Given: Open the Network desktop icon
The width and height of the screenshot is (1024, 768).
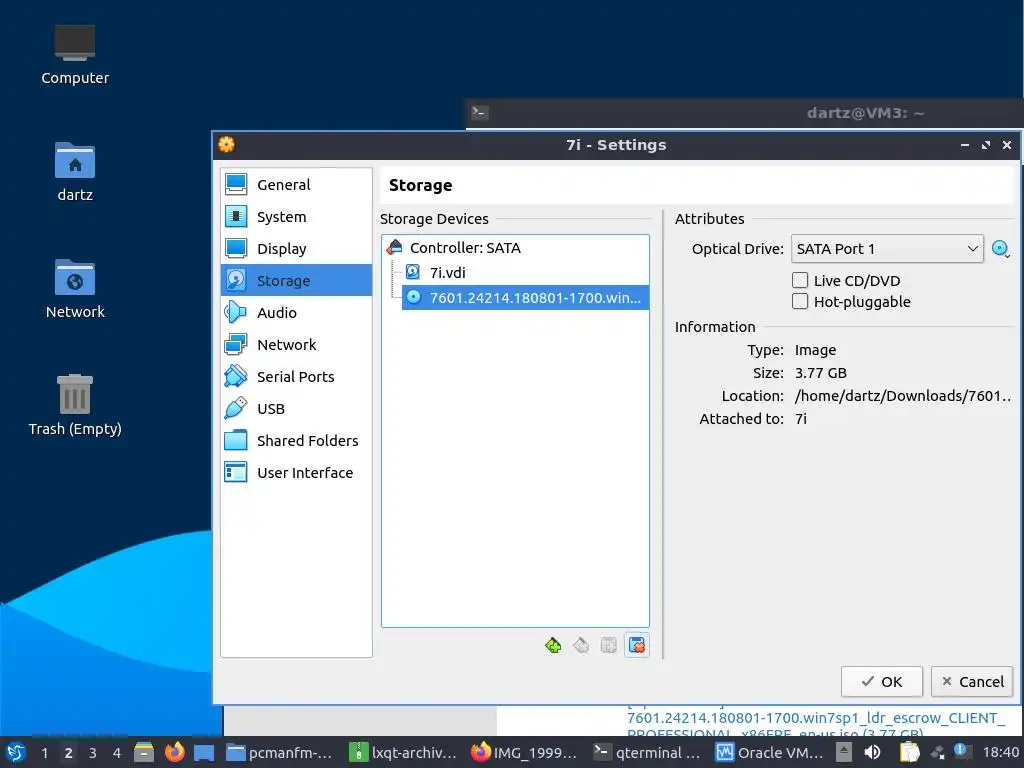Looking at the screenshot, I should pyautogui.click(x=75, y=289).
